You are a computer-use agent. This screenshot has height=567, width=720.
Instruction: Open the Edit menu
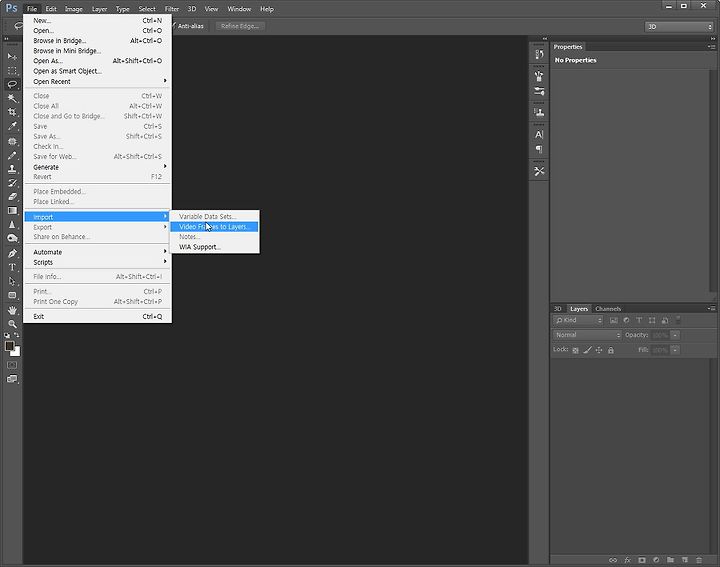(x=51, y=9)
